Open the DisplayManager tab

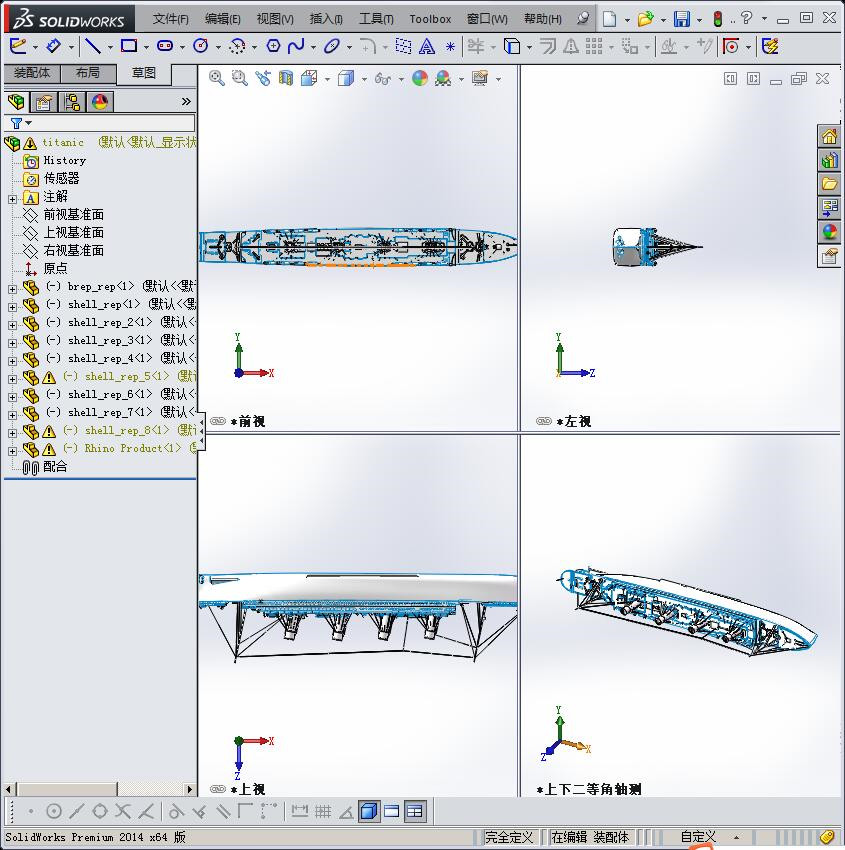click(x=100, y=102)
